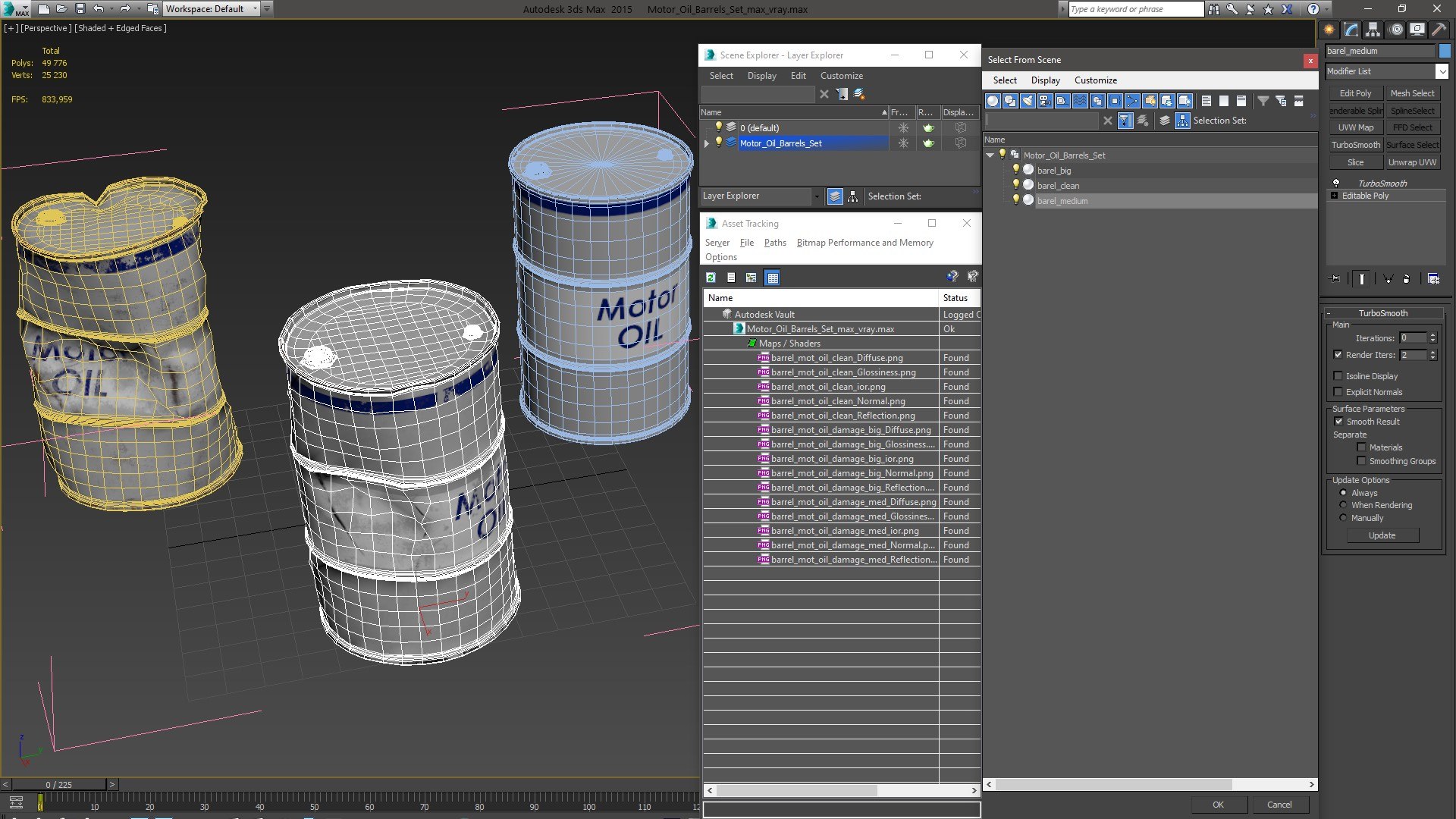1456x819 pixels.
Task: Open the Undo history dropdown arrow
Action: pyautogui.click(x=111, y=9)
